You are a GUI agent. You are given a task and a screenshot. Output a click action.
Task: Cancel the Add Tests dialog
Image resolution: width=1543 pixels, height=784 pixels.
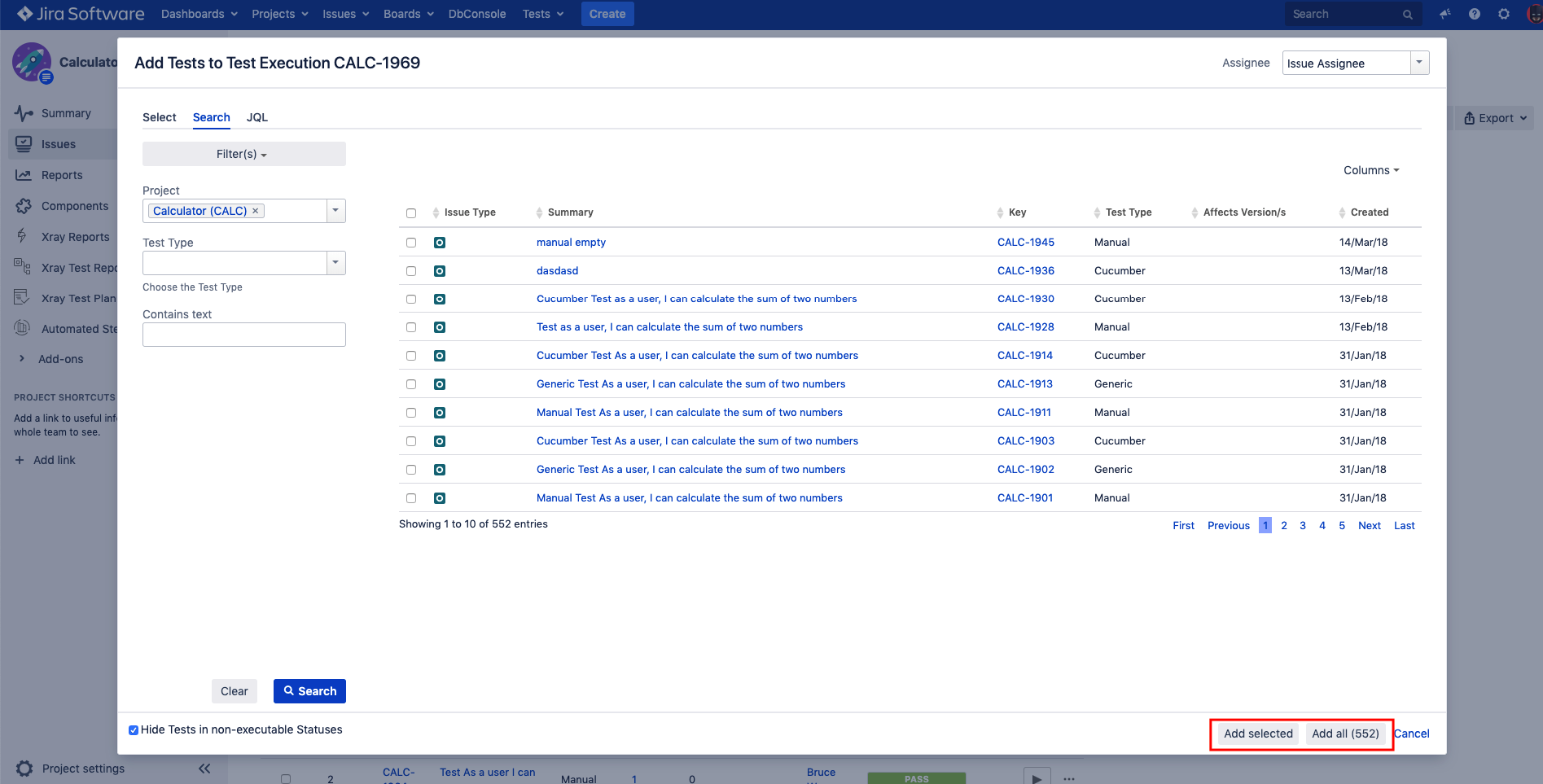click(1412, 734)
